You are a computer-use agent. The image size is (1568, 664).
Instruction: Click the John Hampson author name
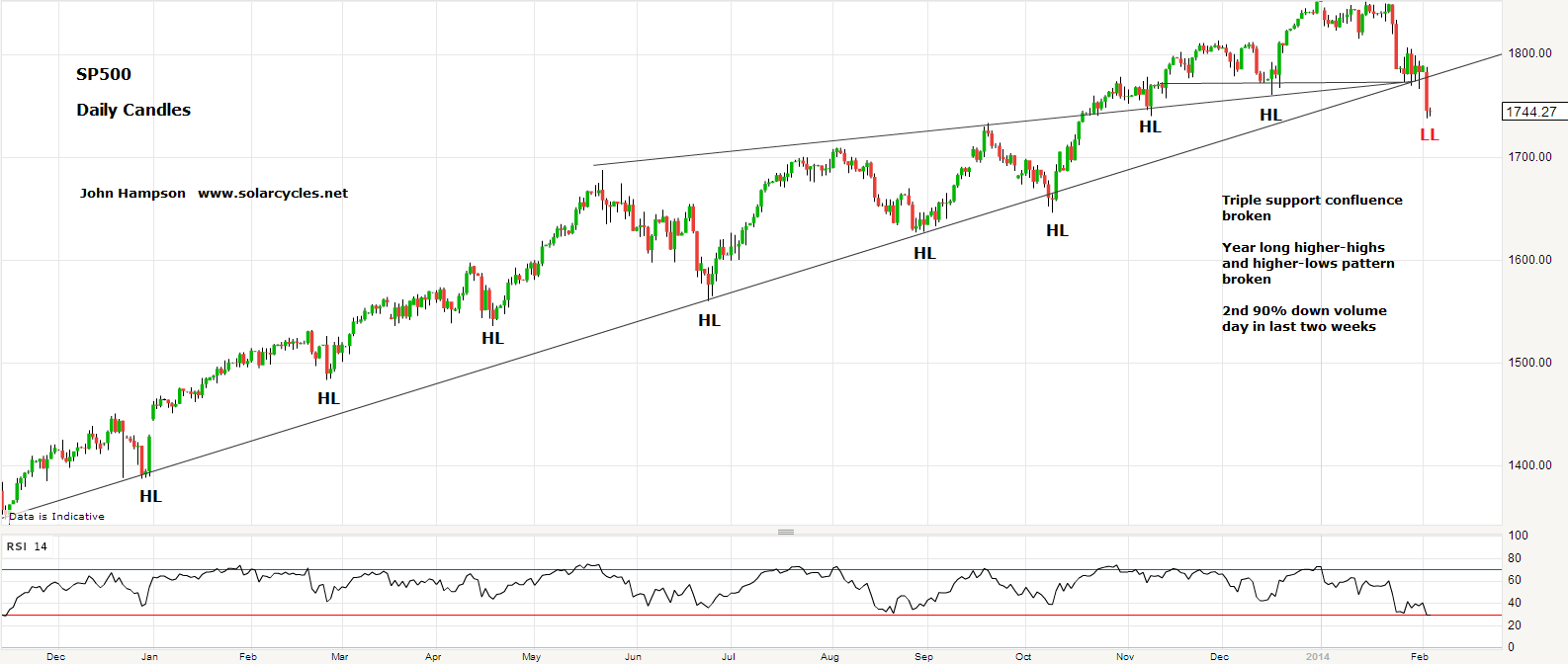pyautogui.click(x=132, y=194)
